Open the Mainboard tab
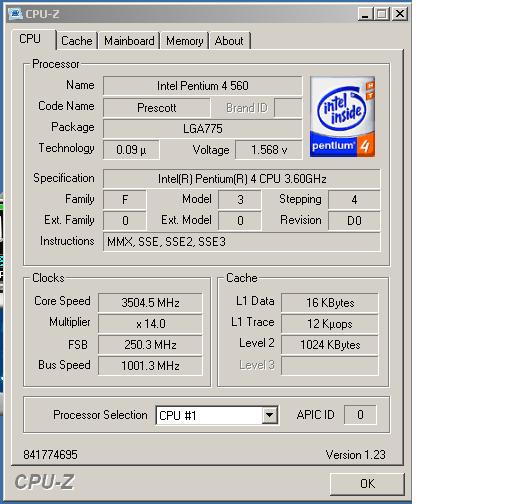Viewport: 512px width, 504px height. (x=129, y=41)
